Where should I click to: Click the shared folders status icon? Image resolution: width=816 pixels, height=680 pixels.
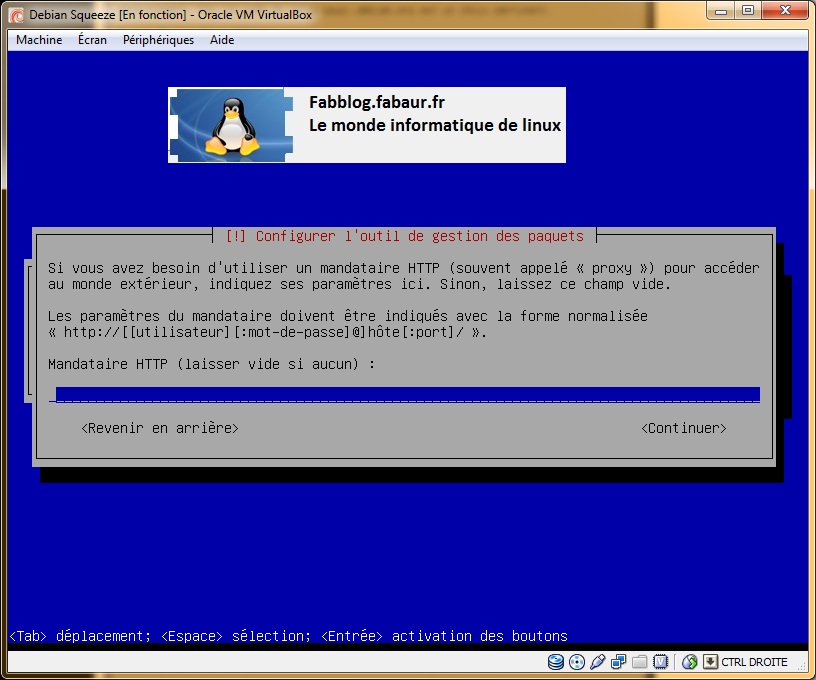coord(639,662)
